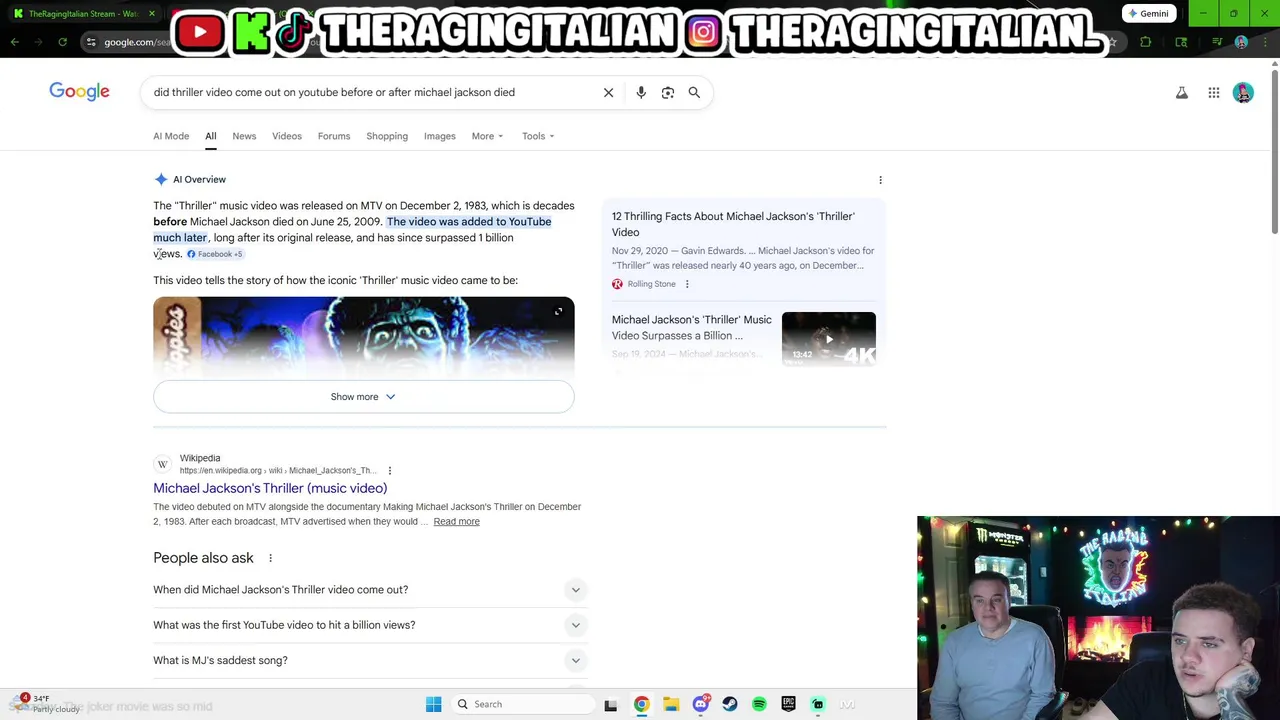Select the Videos search tab
This screenshot has height=720, width=1280.
(287, 136)
